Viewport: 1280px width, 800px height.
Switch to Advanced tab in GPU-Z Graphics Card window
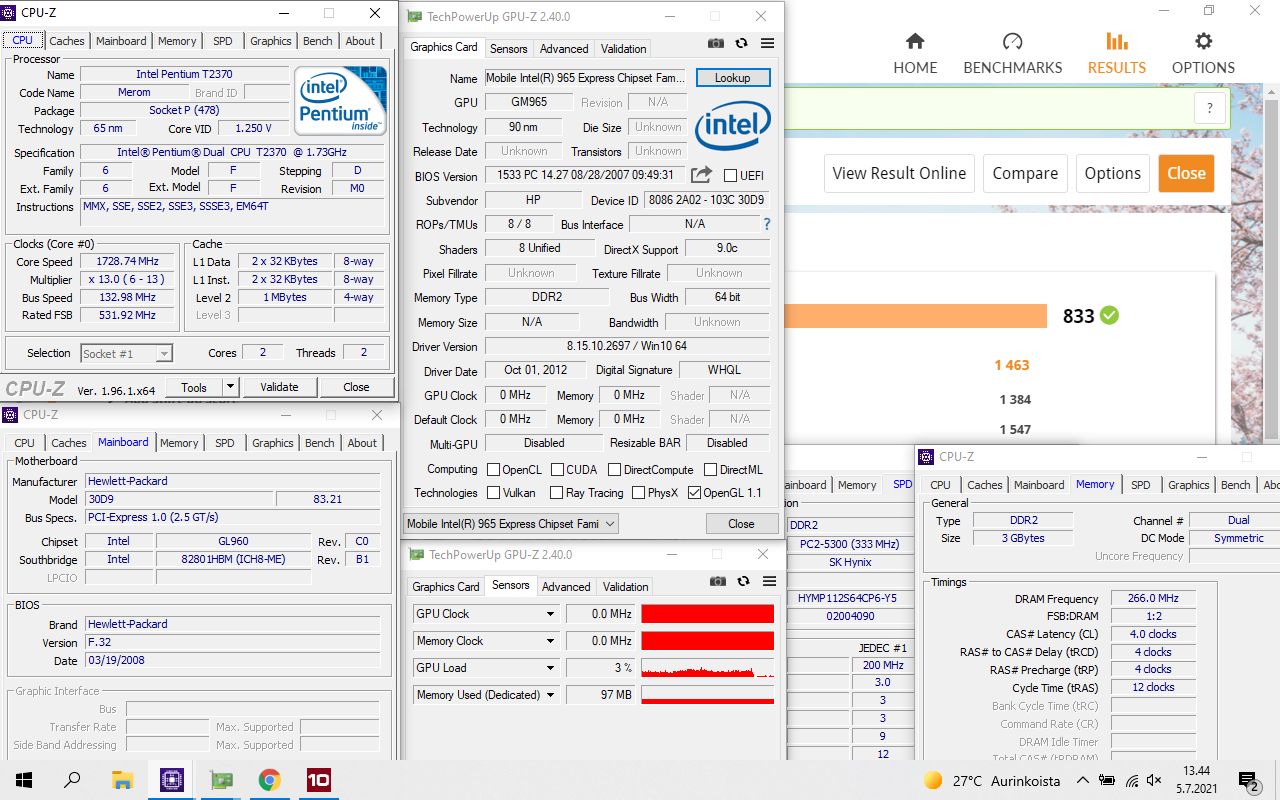564,48
